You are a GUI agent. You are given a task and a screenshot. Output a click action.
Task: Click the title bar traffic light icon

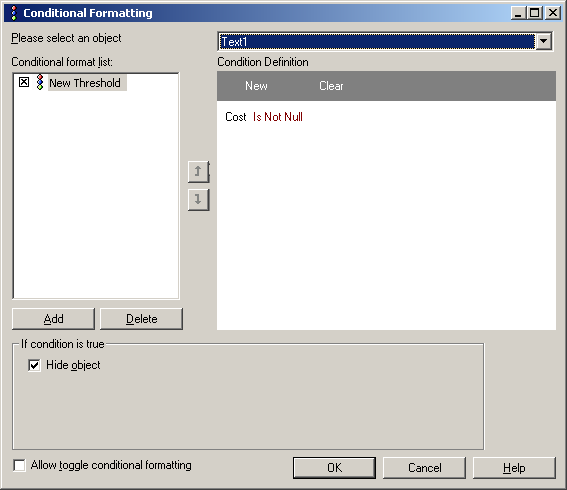(x=14, y=13)
